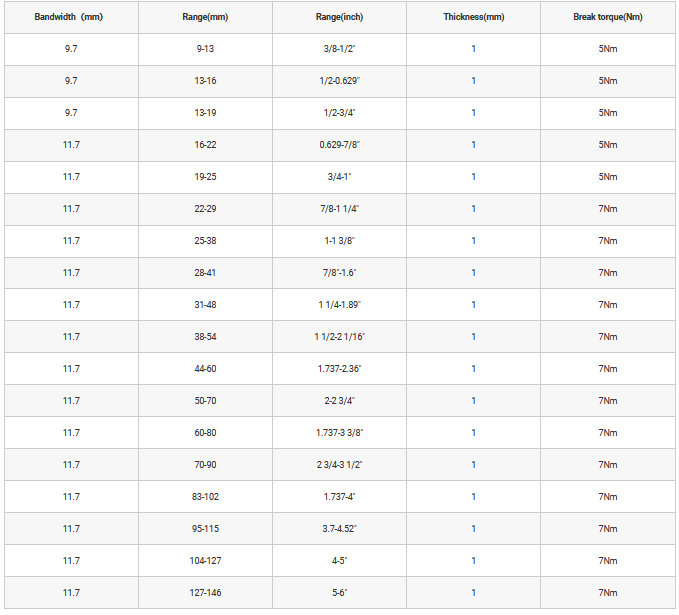The image size is (679, 615).
Task: Click the 1 1/4-1.89" cell
Action: coord(338,305)
